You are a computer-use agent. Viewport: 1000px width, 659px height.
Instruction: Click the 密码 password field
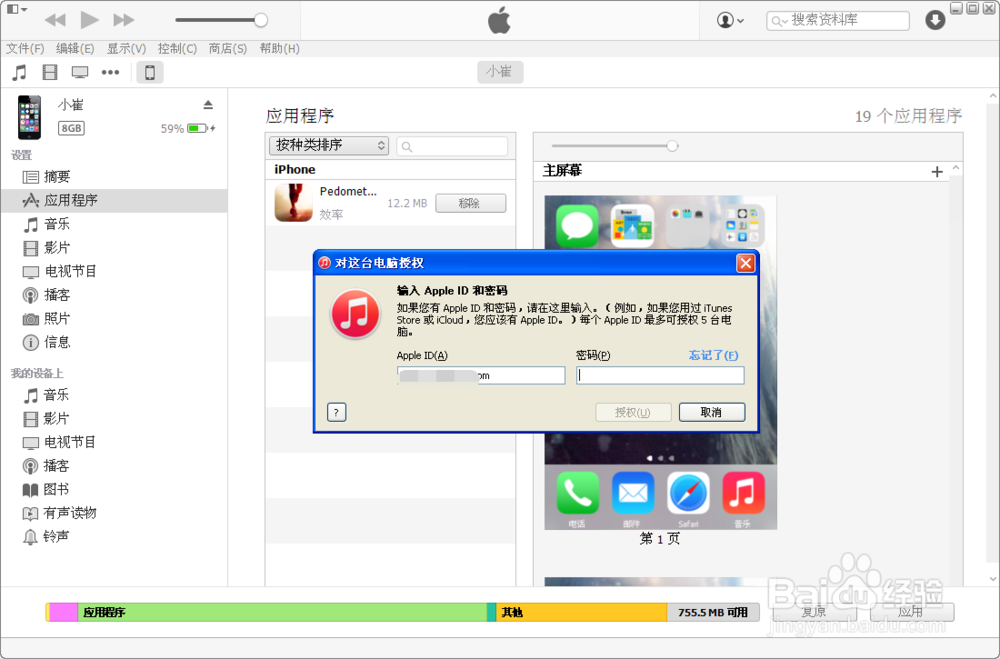tap(660, 375)
